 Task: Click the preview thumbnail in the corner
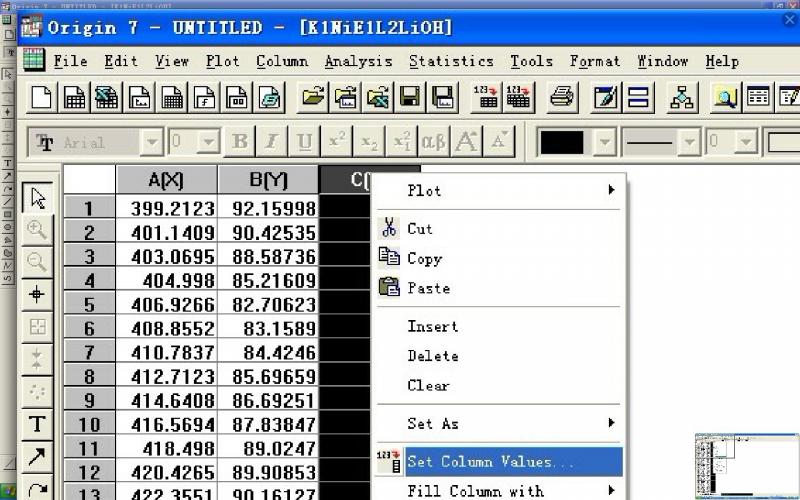click(747, 466)
